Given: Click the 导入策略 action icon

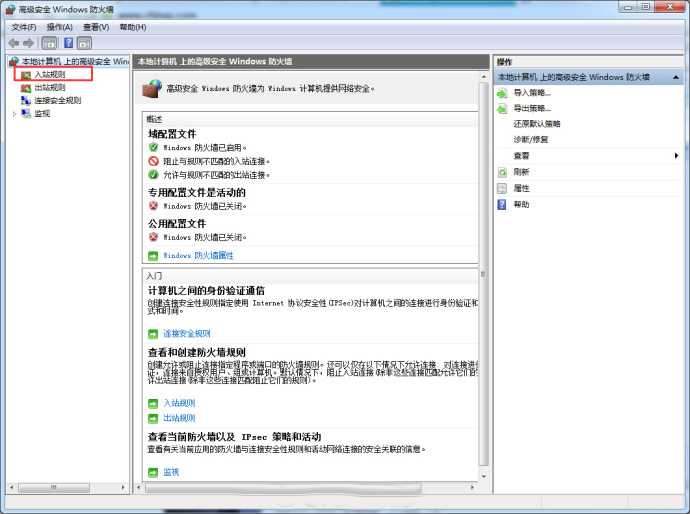Looking at the screenshot, I should click(x=502, y=93).
